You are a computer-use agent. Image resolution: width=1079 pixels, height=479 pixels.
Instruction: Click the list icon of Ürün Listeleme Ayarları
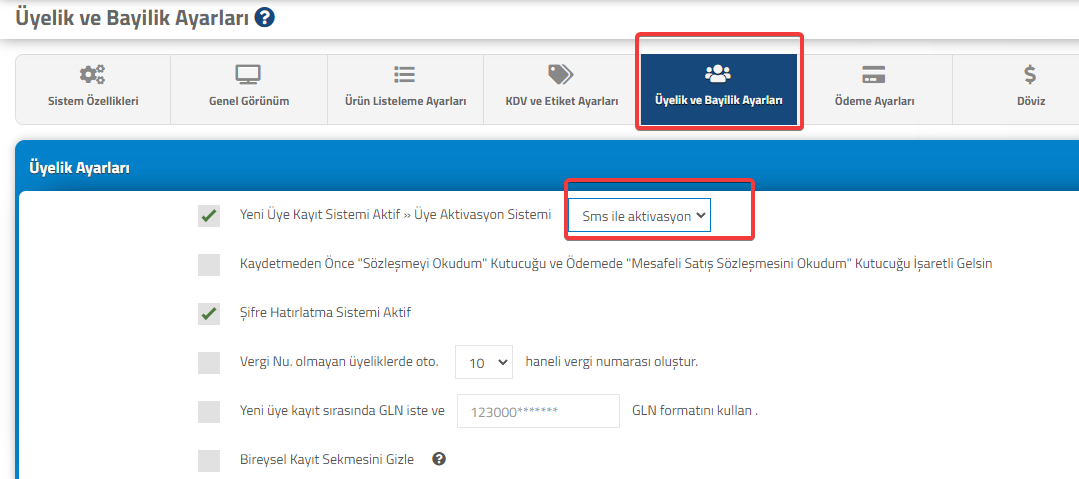pyautogui.click(x=405, y=74)
